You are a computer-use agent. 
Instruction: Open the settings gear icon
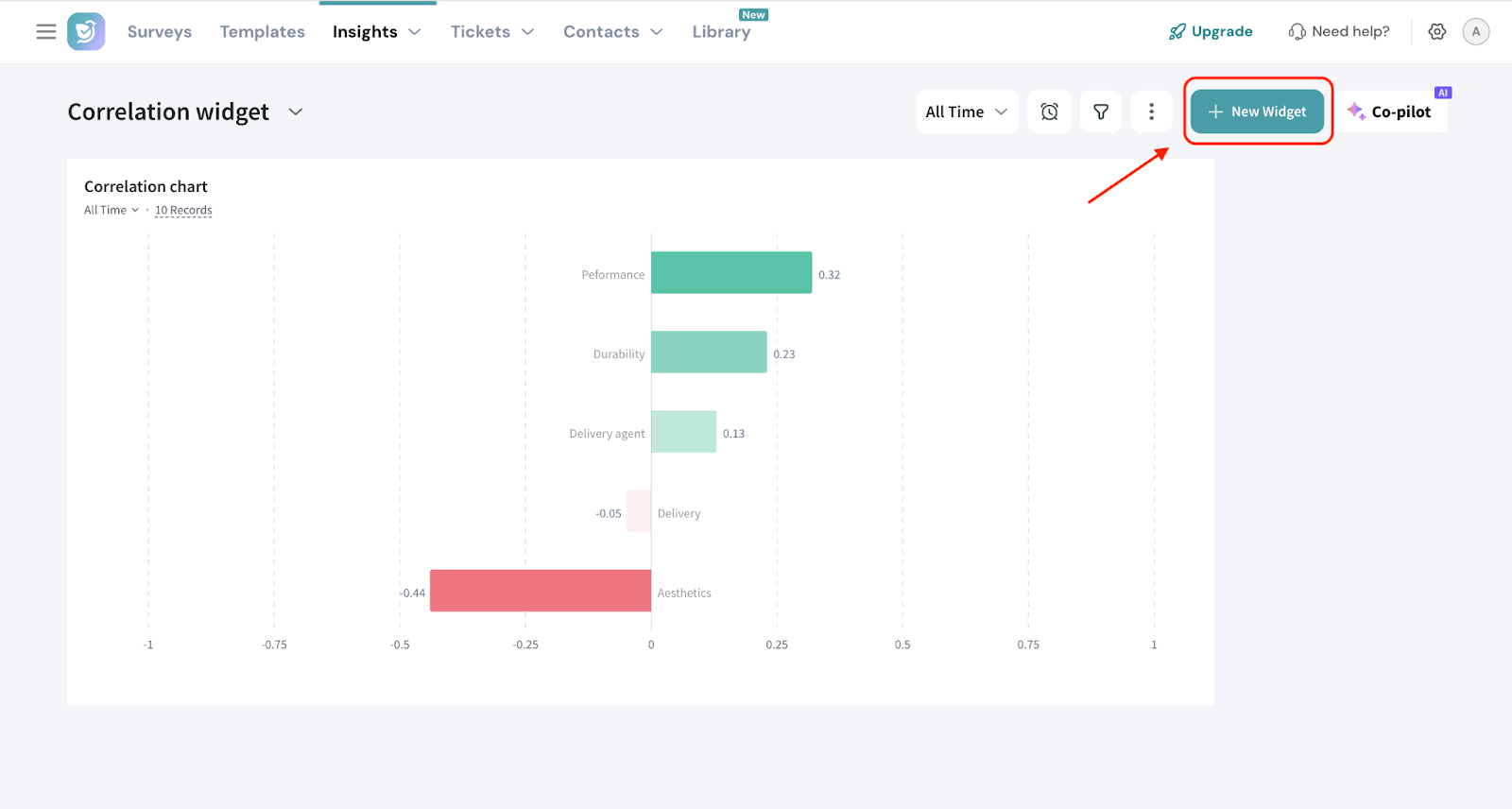click(x=1437, y=32)
